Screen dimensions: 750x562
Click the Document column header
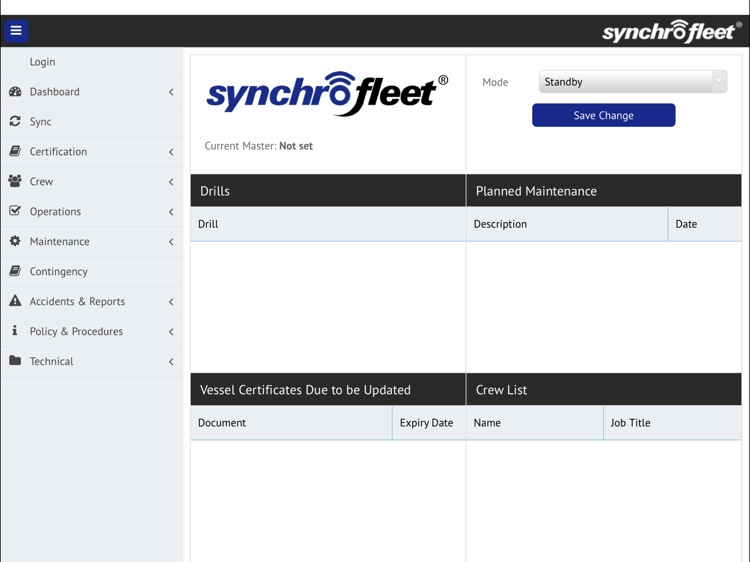tap(291, 423)
